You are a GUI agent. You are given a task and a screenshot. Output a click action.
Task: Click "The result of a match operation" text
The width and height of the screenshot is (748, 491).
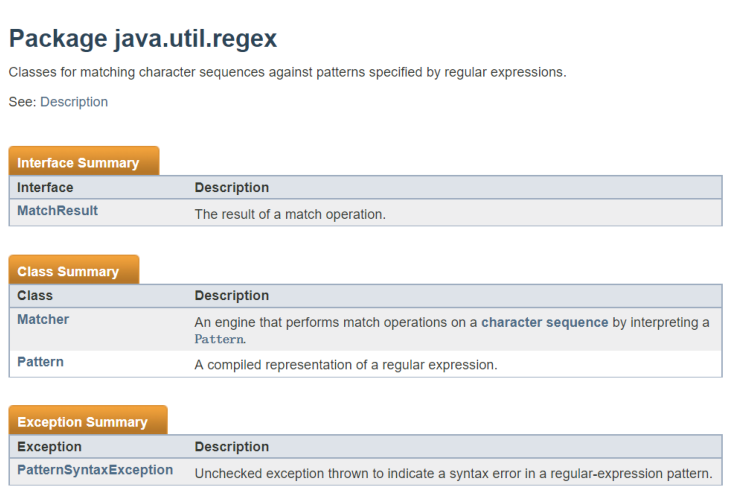point(290,214)
